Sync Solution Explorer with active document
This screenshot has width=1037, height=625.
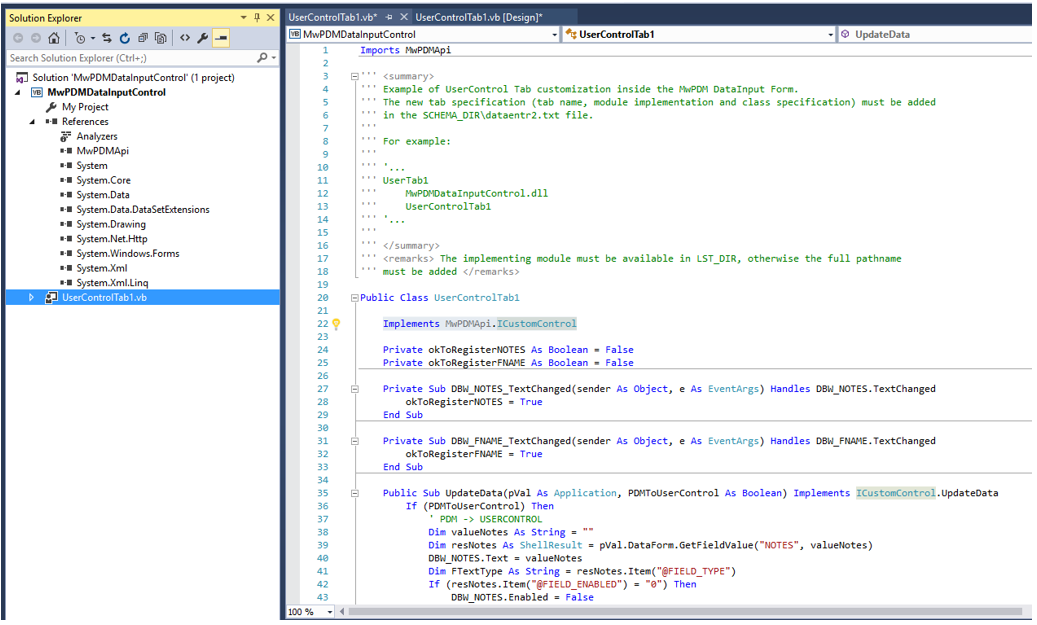pos(106,38)
